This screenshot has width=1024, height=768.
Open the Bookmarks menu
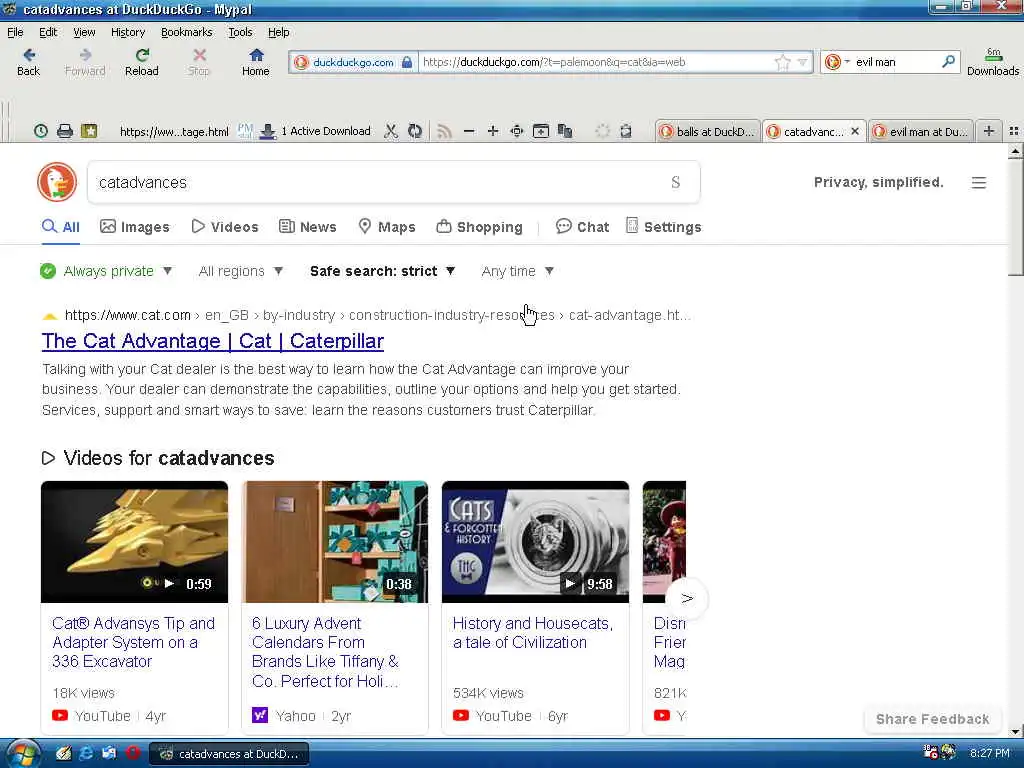(x=186, y=32)
